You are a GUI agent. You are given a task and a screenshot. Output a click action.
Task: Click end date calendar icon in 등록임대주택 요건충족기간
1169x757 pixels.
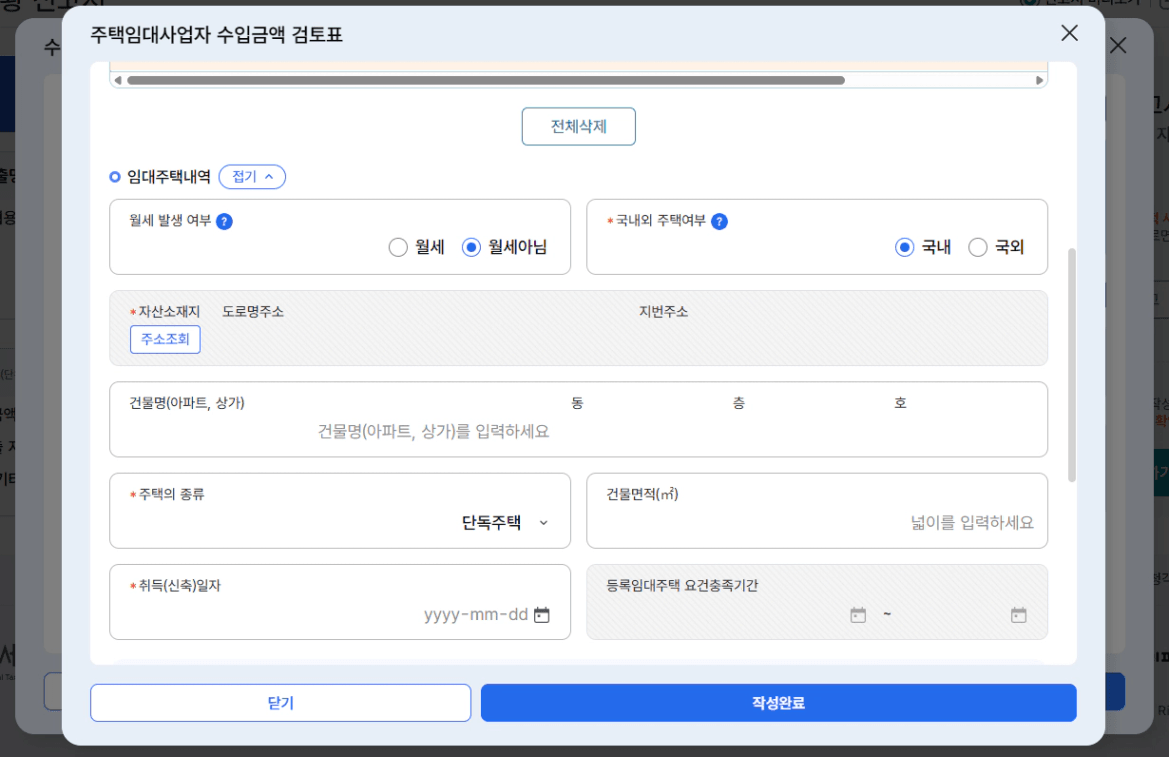pos(1018,615)
